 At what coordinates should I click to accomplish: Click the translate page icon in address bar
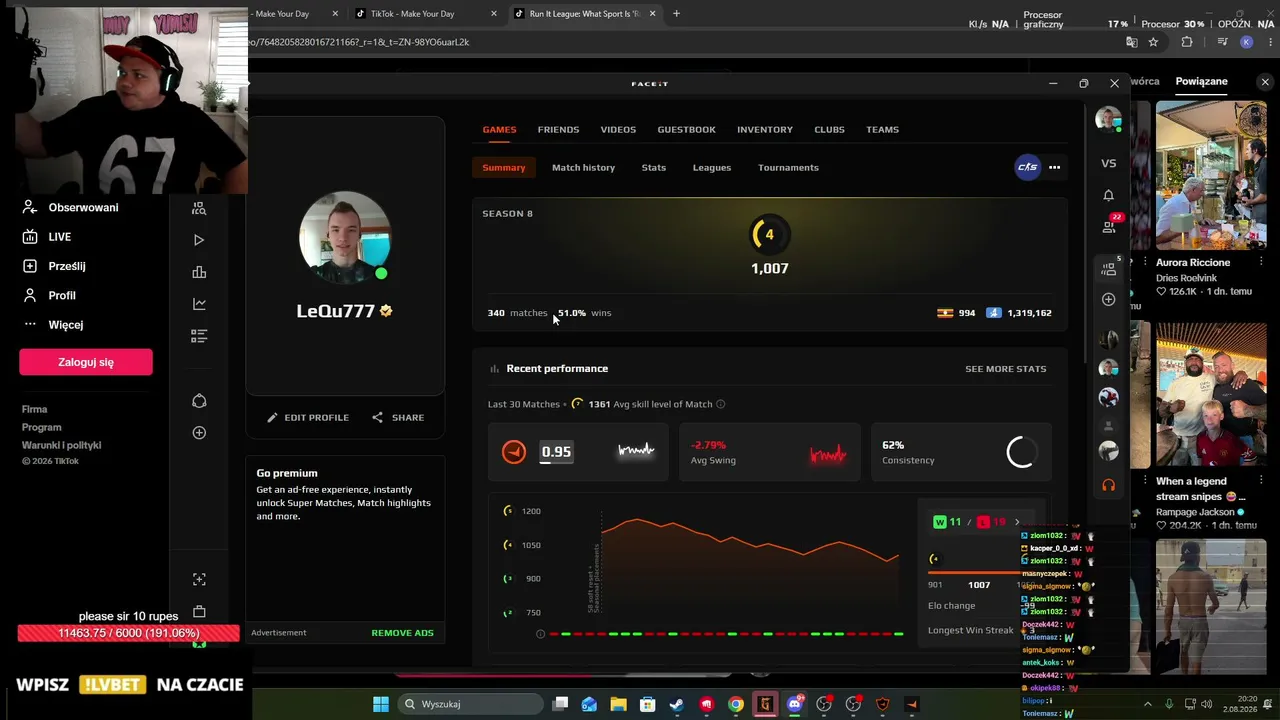coord(1131,42)
